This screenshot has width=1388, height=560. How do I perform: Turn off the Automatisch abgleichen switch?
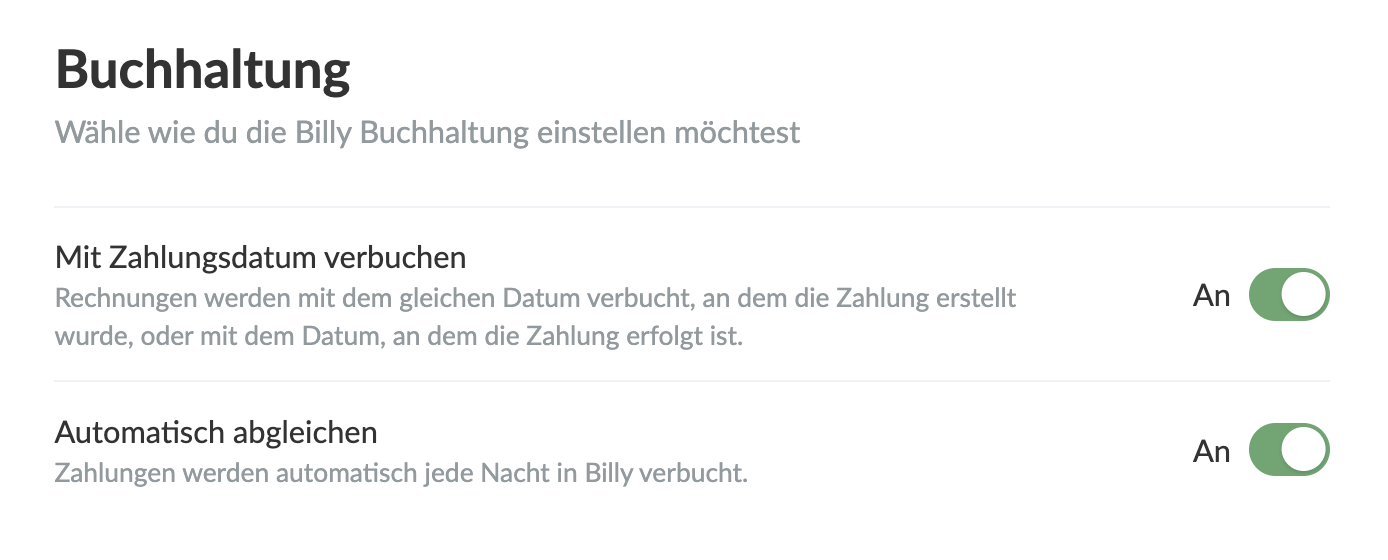point(1288,450)
